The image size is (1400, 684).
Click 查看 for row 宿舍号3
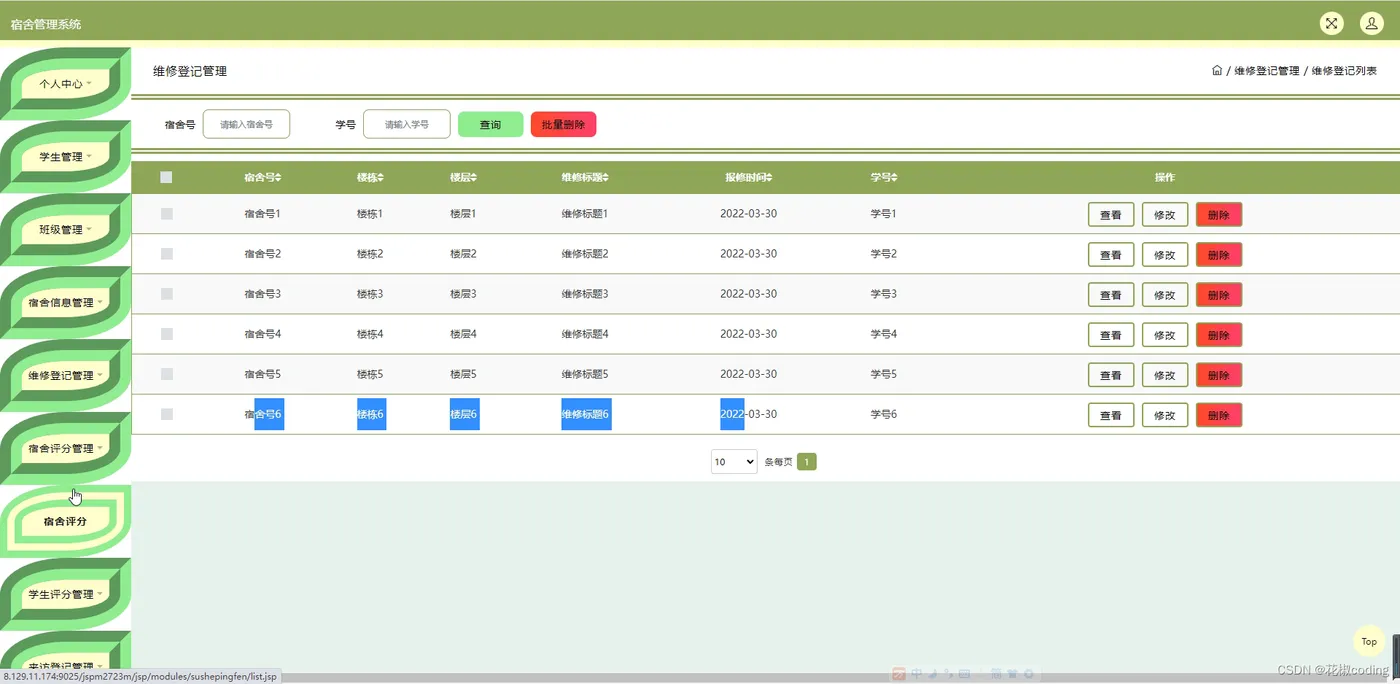click(1111, 295)
